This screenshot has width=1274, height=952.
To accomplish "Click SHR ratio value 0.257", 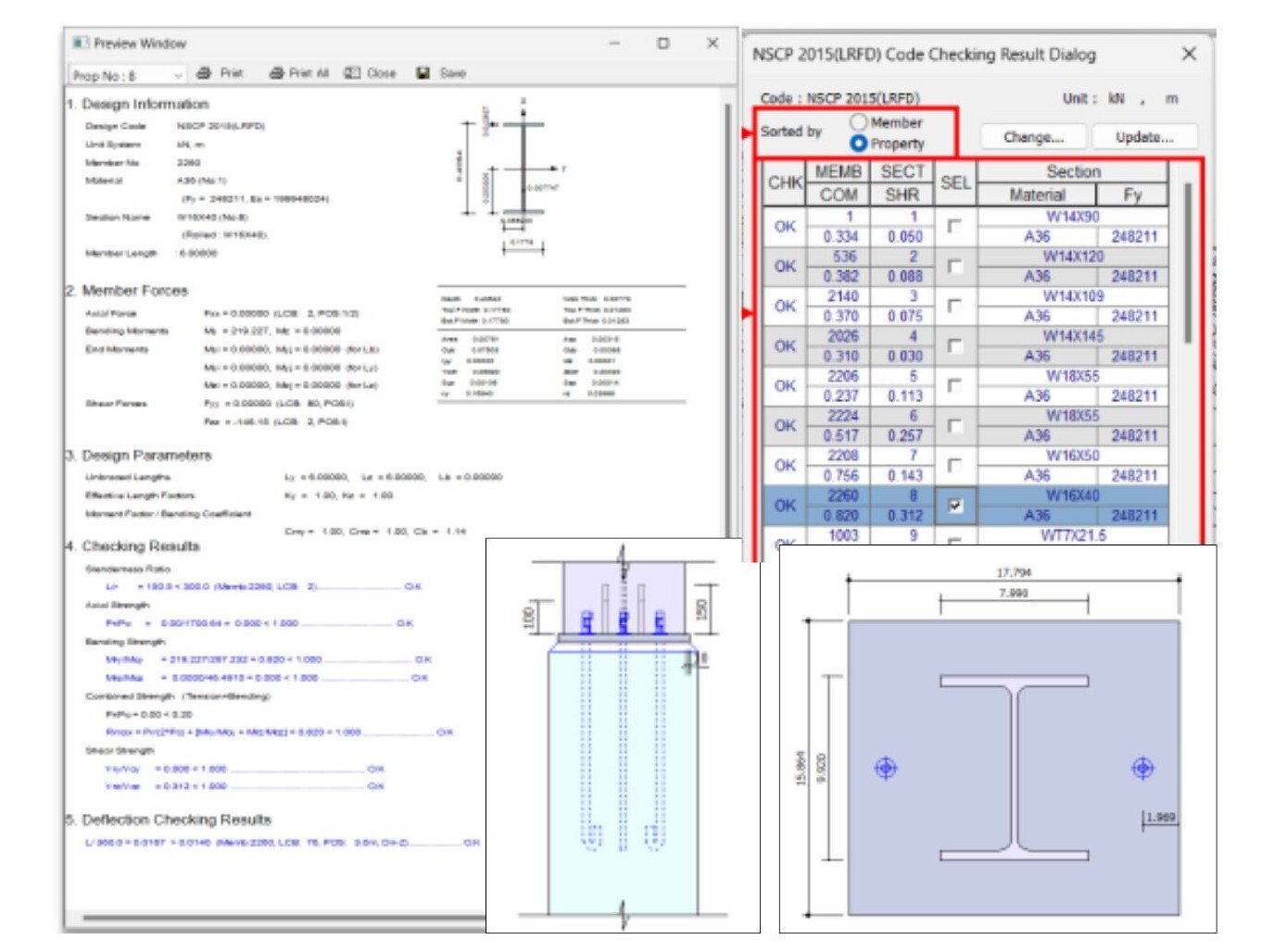I will [x=904, y=436].
